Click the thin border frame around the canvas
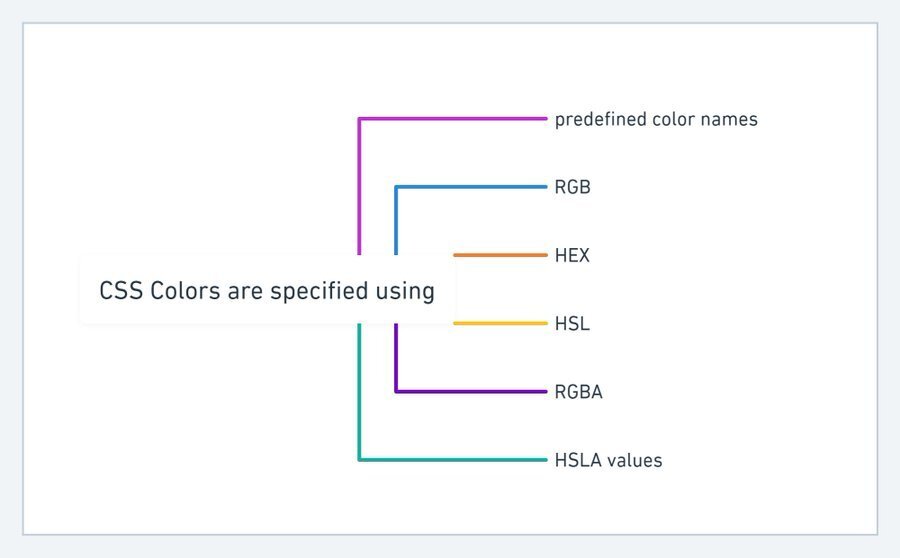Screen dimensions: 900x558 [x=450, y=23]
